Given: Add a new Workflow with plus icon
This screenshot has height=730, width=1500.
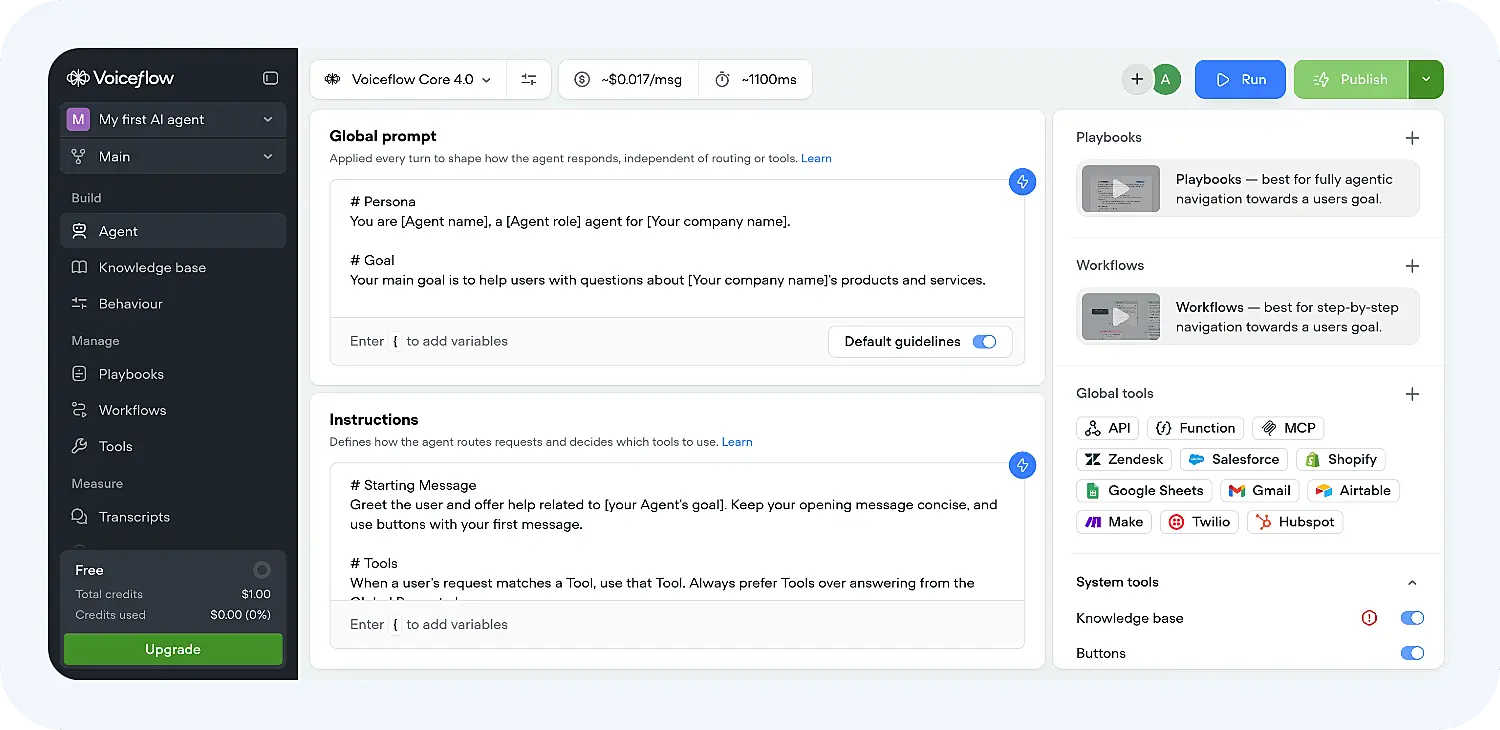Looking at the screenshot, I should (1412, 266).
